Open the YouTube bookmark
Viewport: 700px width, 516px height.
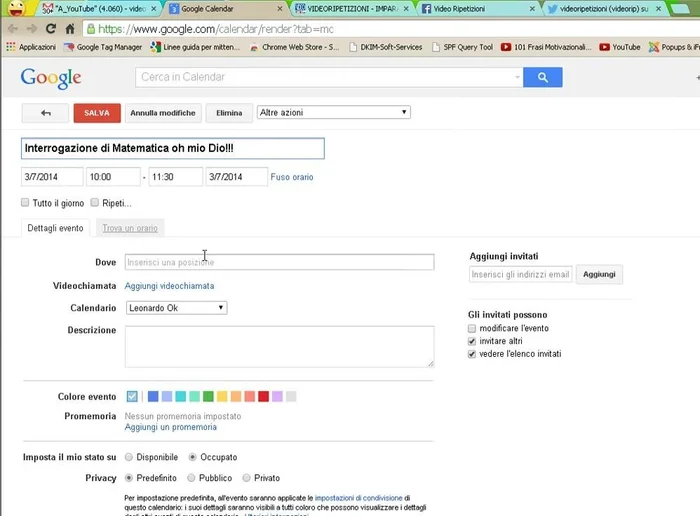(620, 47)
